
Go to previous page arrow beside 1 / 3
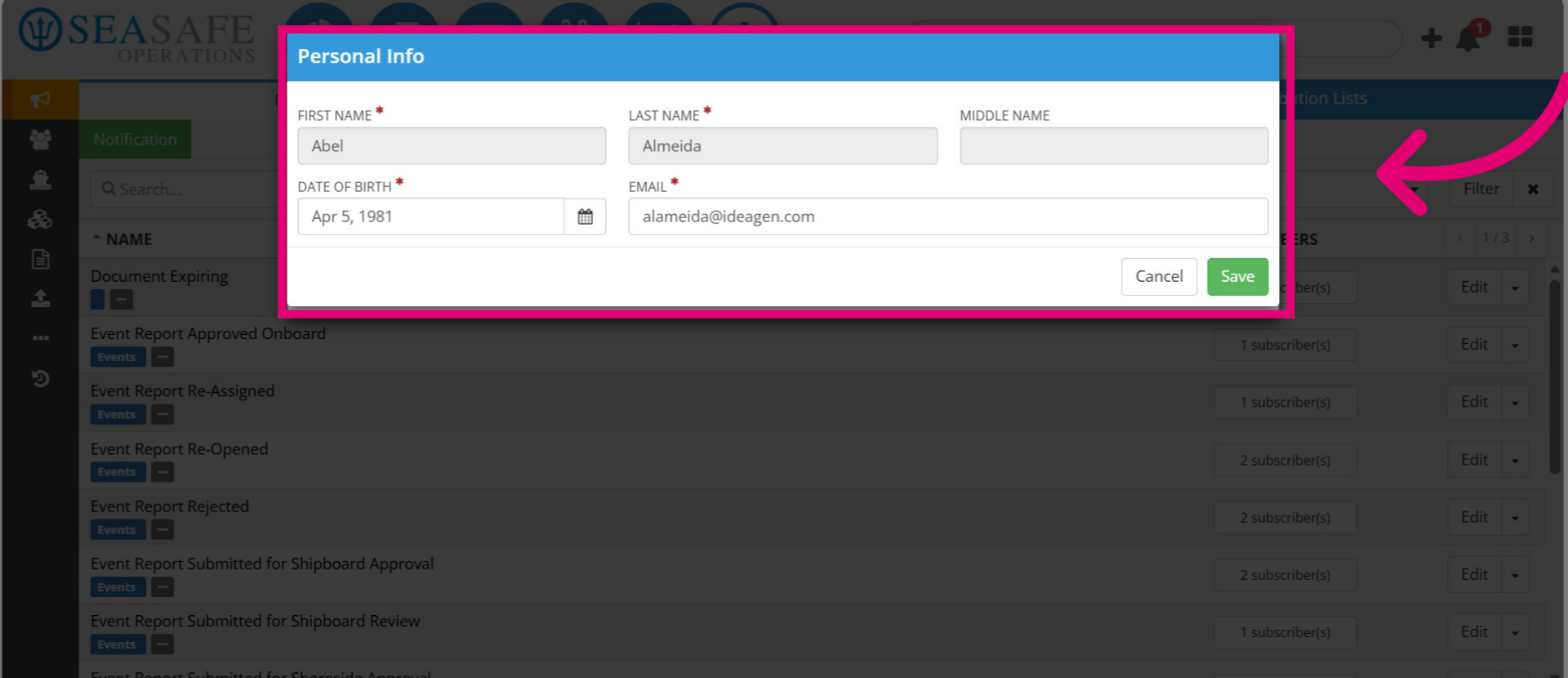1460,238
